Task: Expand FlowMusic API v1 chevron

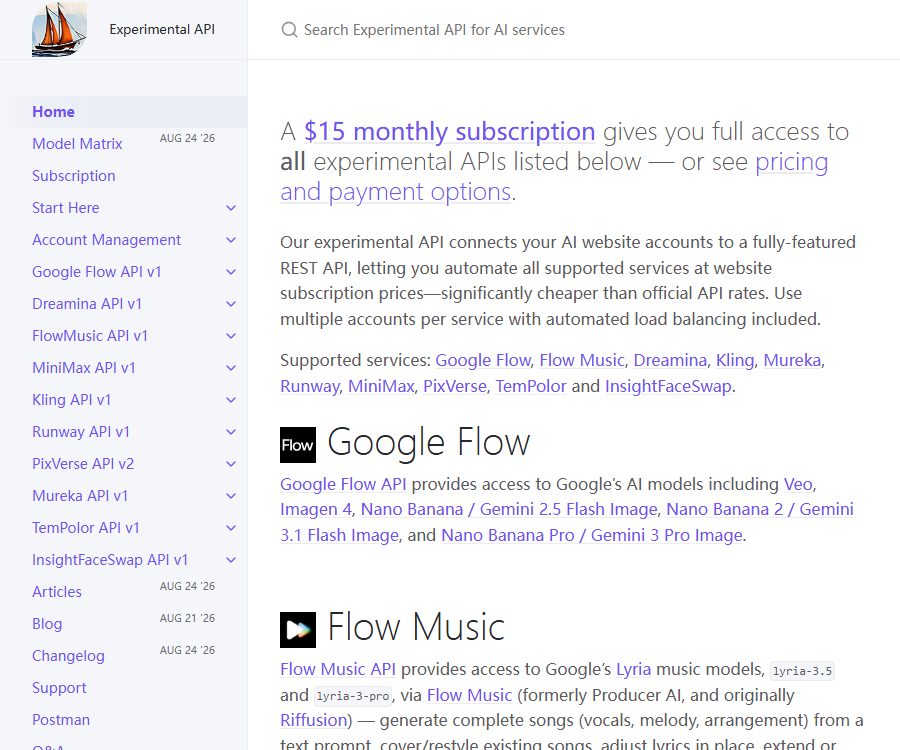Action: click(x=231, y=336)
